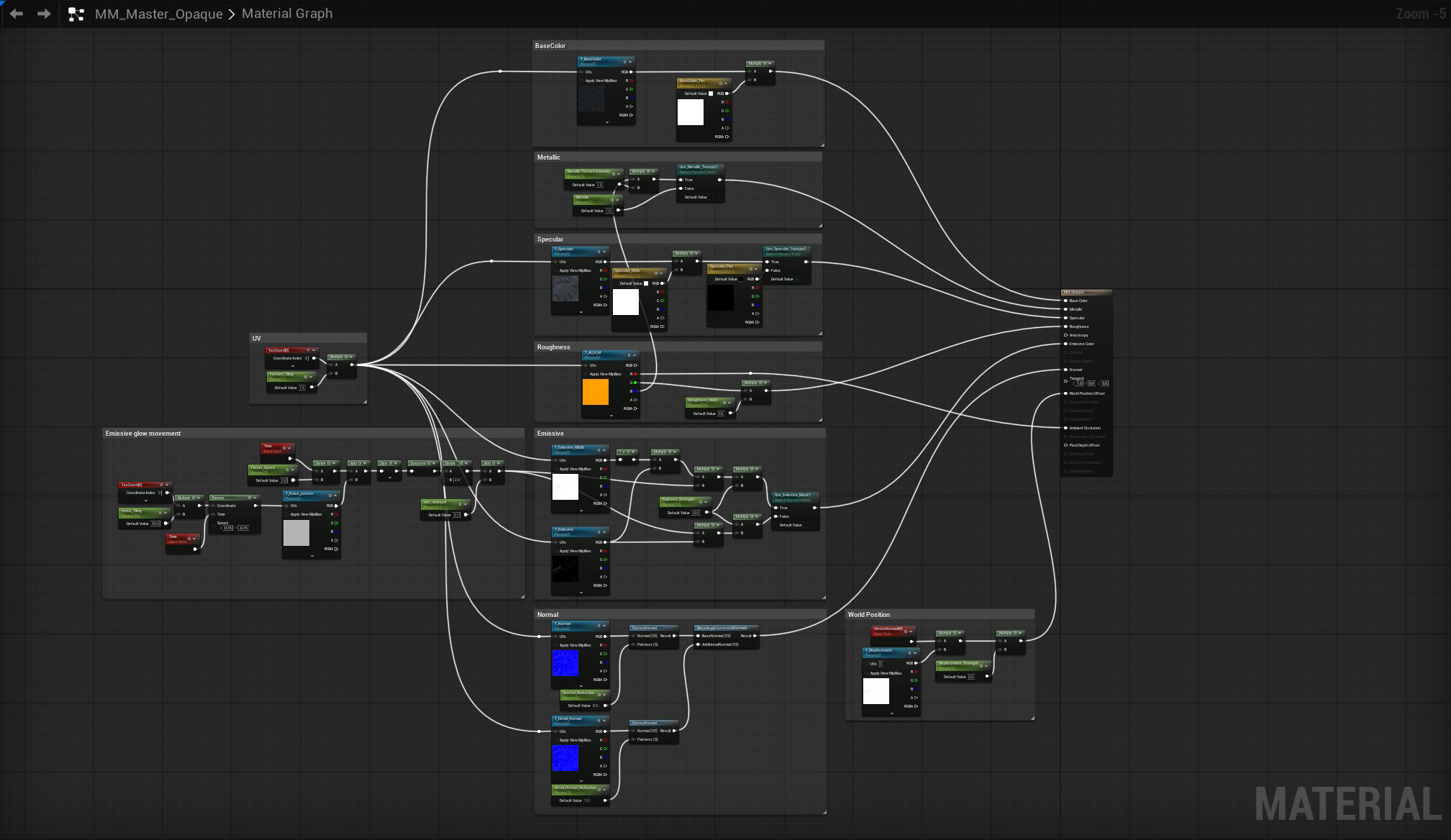The image size is (1451, 840).
Task: Click the Base Color input pin on output node
Action: click(x=1065, y=301)
